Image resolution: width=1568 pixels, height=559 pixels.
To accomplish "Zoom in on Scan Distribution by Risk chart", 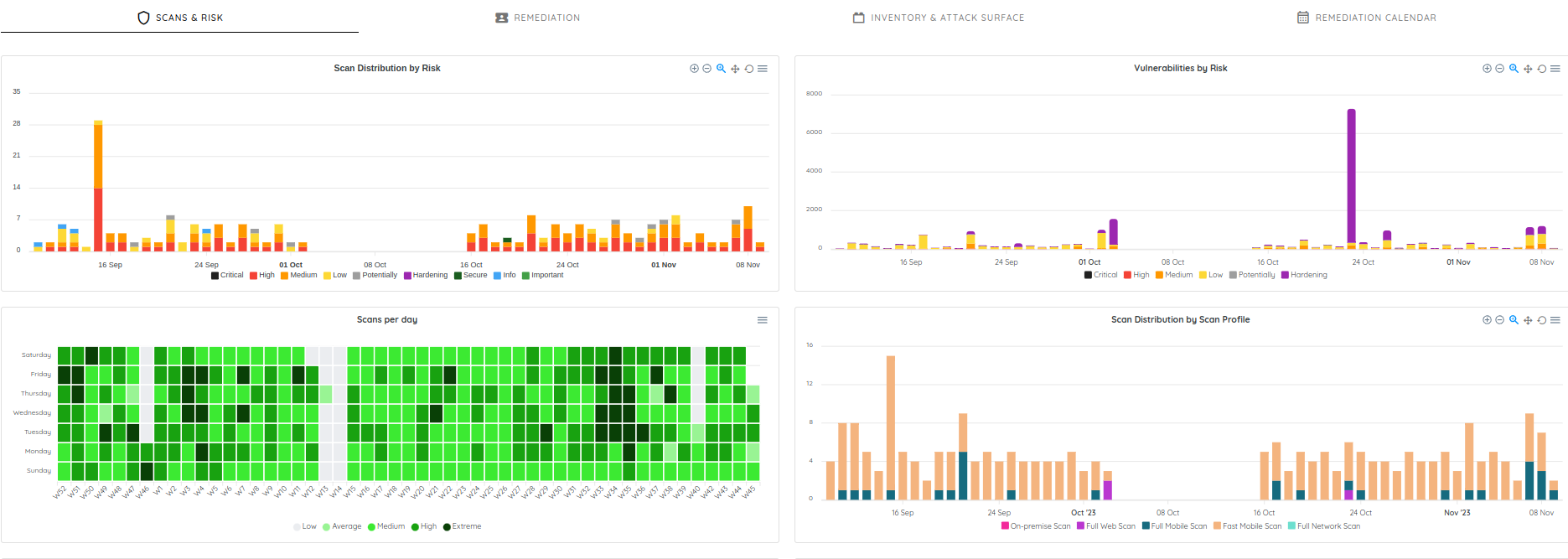I will pos(694,69).
